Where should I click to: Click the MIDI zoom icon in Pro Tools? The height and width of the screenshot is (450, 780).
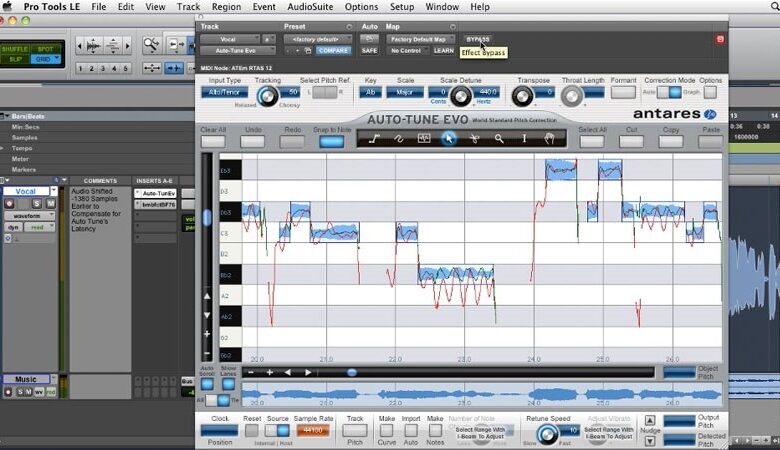pyautogui.click(x=113, y=46)
